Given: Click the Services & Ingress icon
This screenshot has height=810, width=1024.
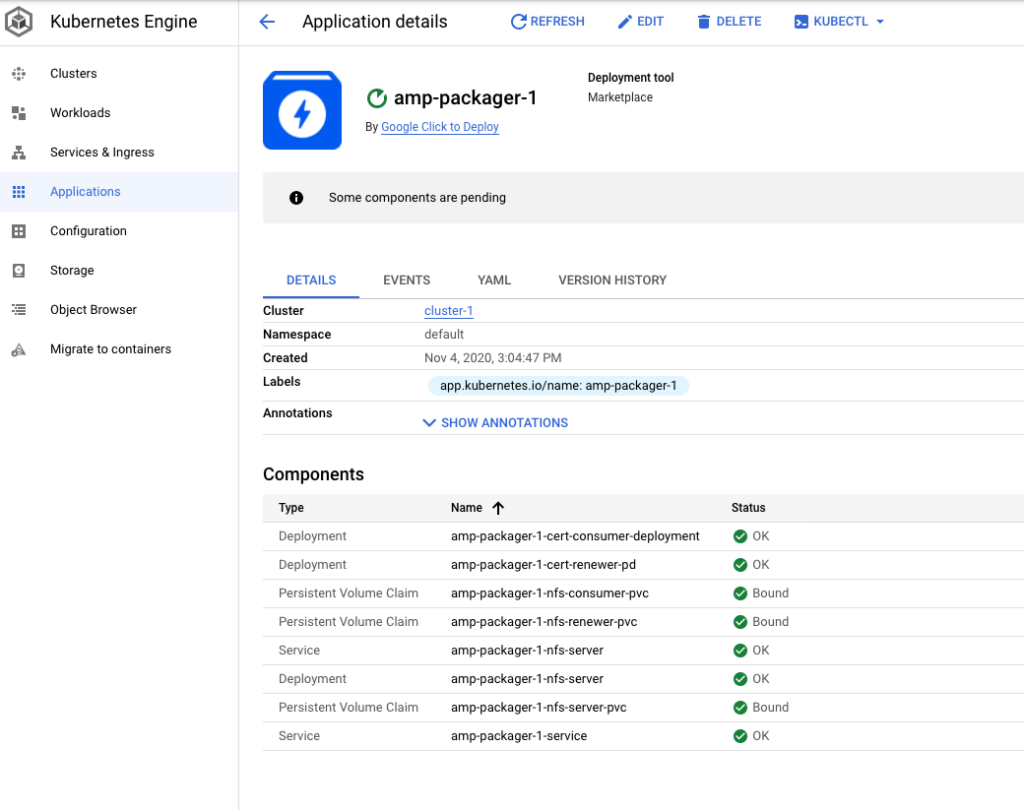Looking at the screenshot, I should 19,152.
